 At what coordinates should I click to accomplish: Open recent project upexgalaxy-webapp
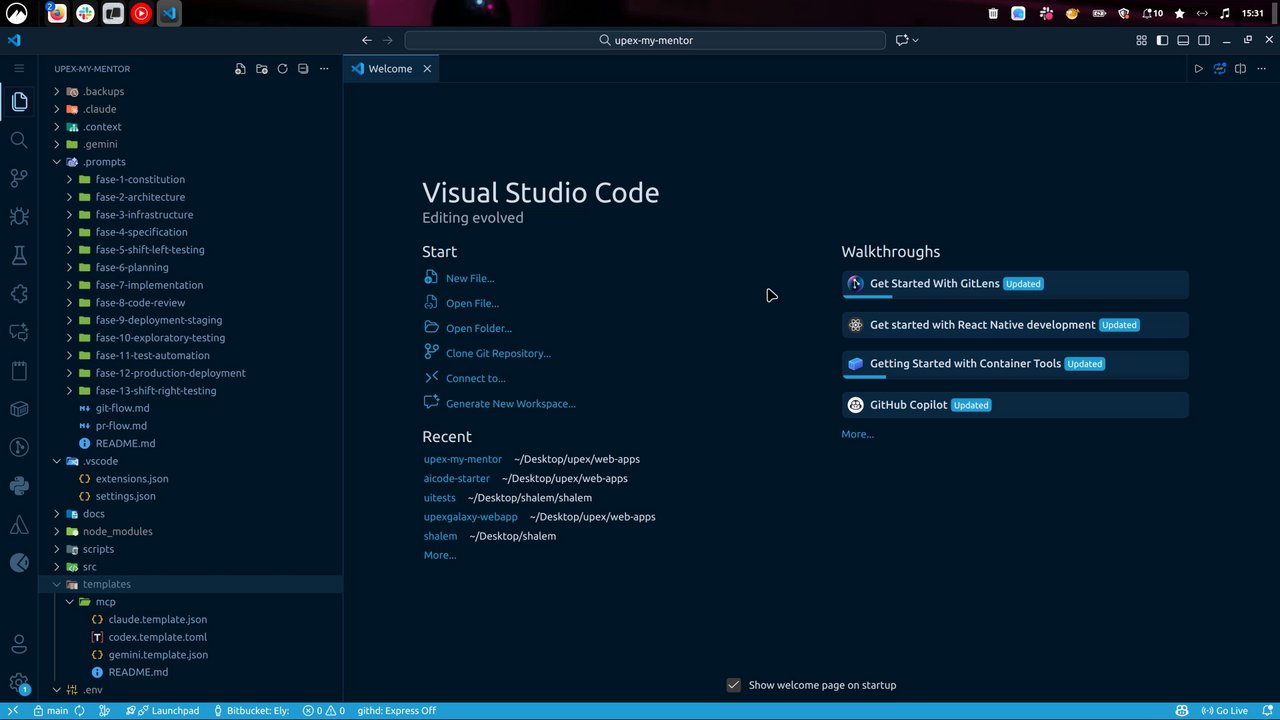click(471, 517)
